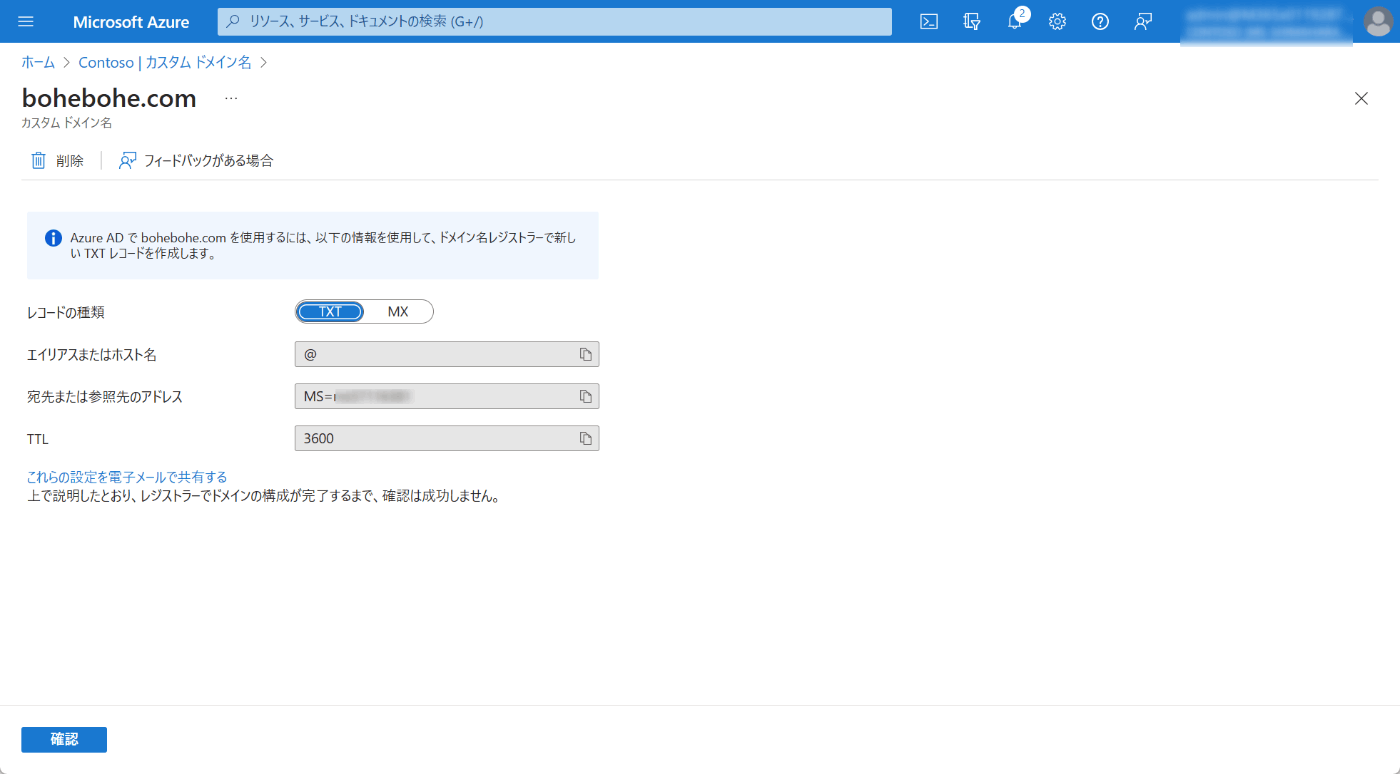
Task: Open the notifications bell icon
Action: 1015,21
